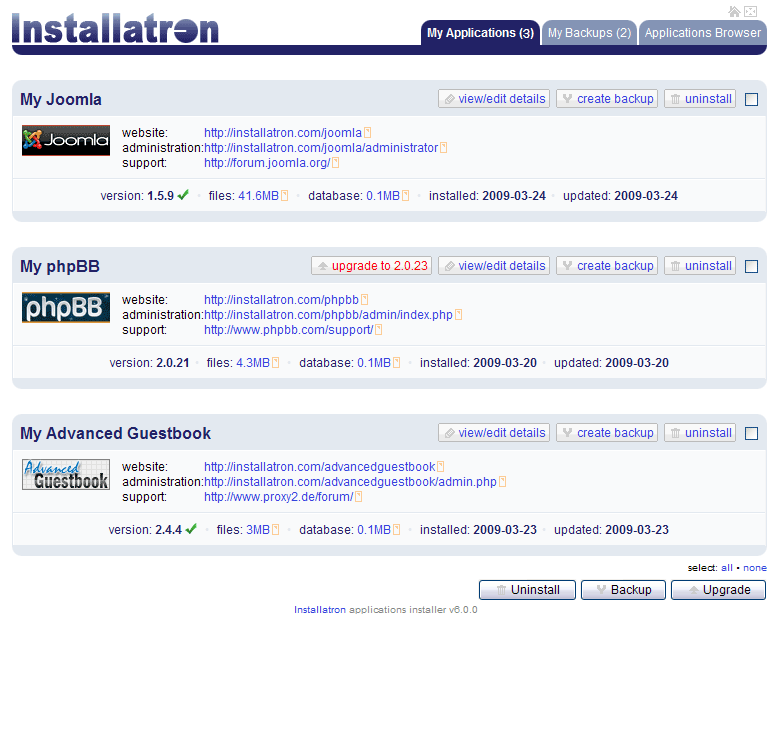The height and width of the screenshot is (736, 780).
Task: Click uninstall for My phpBB
Action: pos(700,266)
